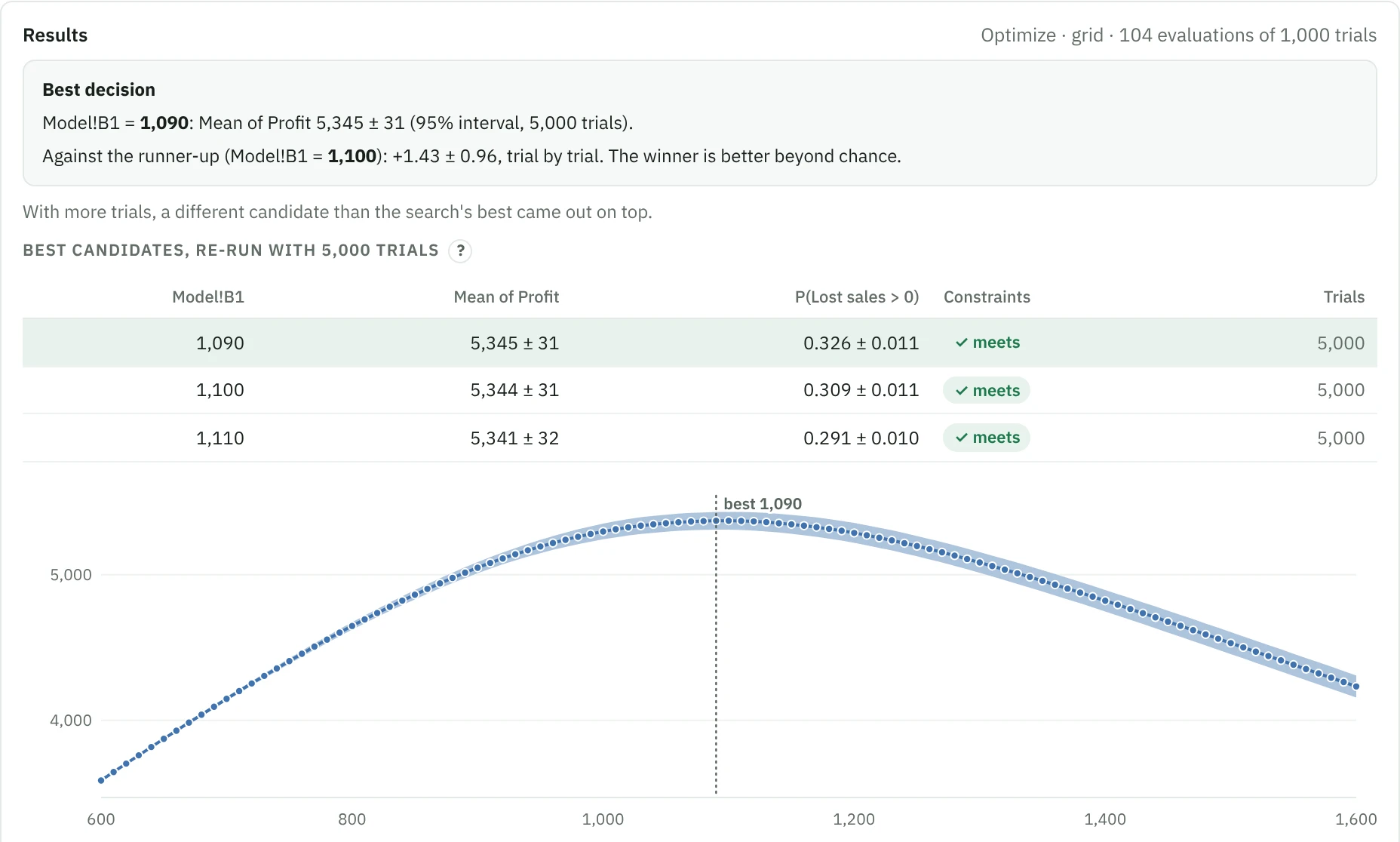Click the 1,200 x-axis tick label
1400x842 pixels.
[854, 819]
